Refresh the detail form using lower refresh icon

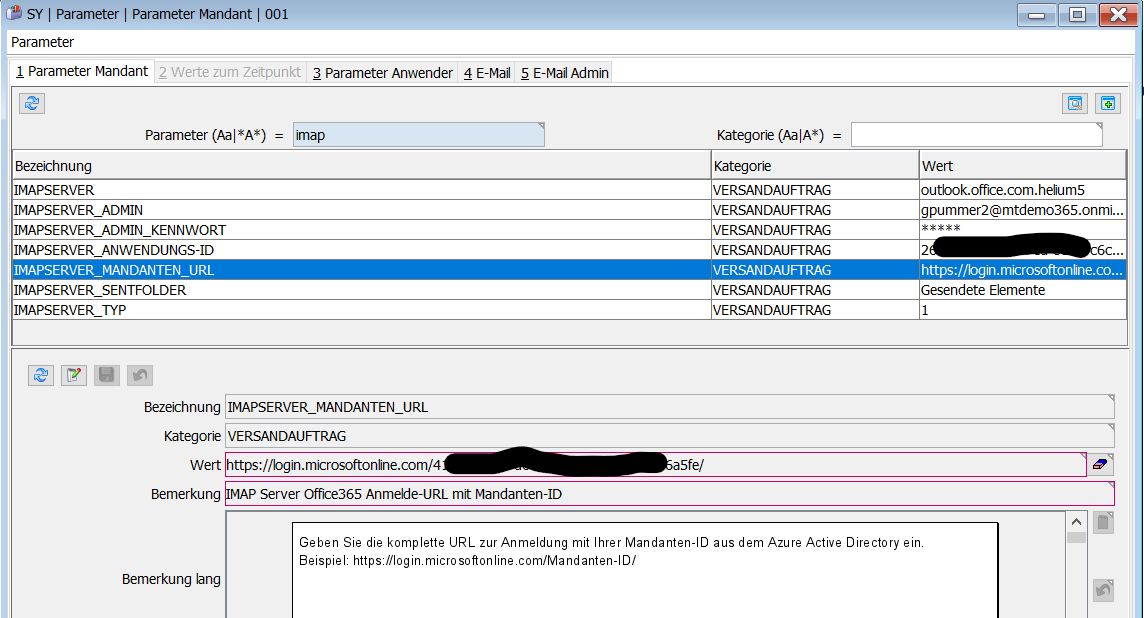pos(41,375)
